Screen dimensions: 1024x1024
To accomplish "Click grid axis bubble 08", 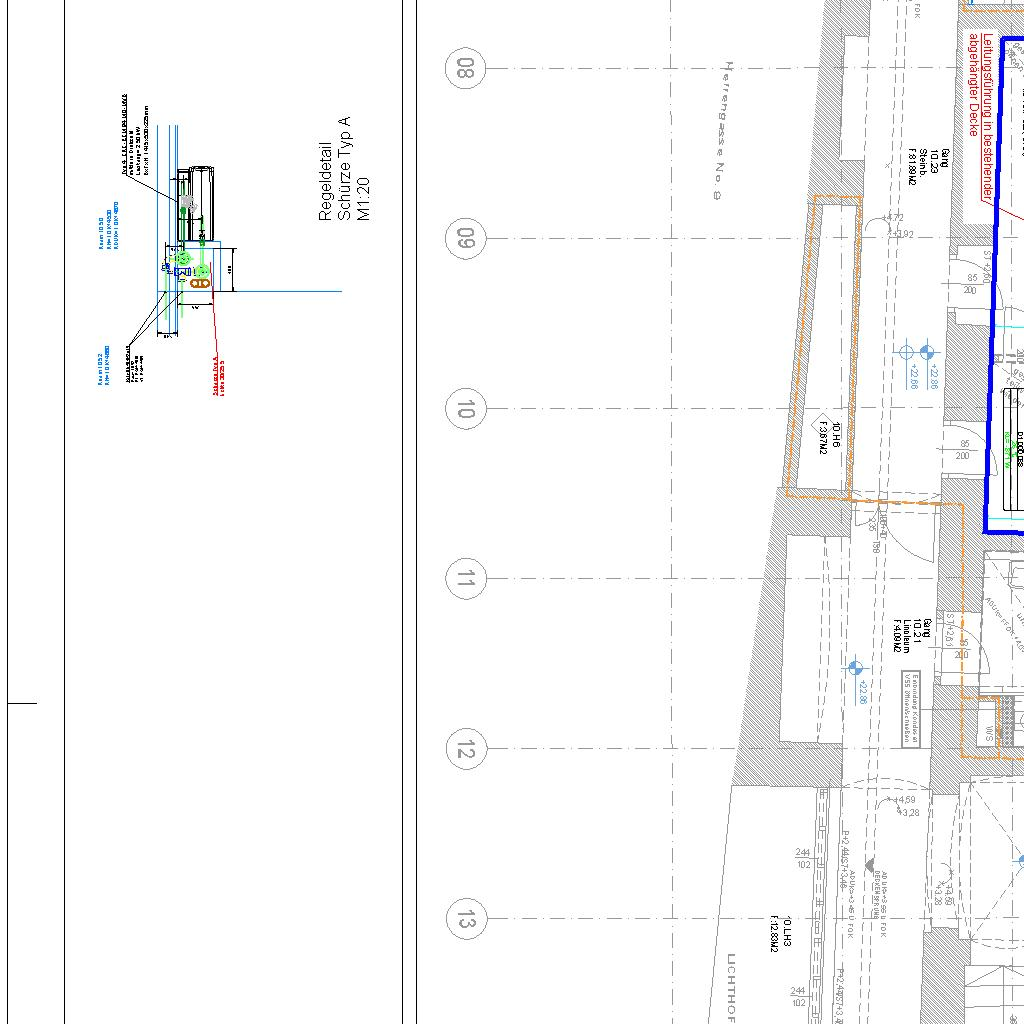I will tap(465, 68).
